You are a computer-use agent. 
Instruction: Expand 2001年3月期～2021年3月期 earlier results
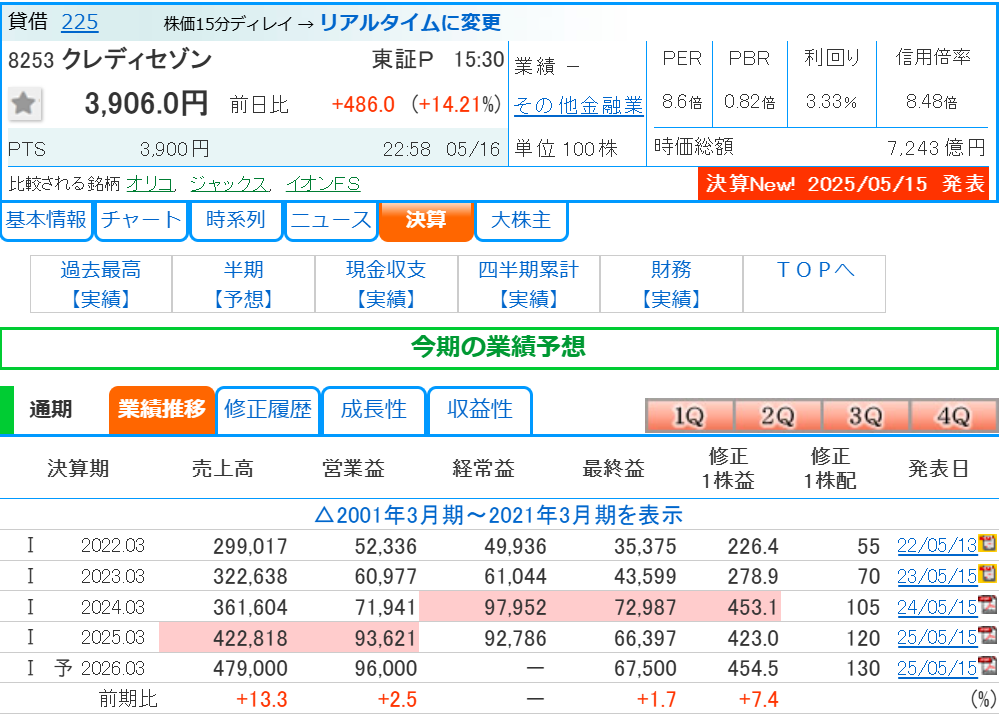pos(499,515)
